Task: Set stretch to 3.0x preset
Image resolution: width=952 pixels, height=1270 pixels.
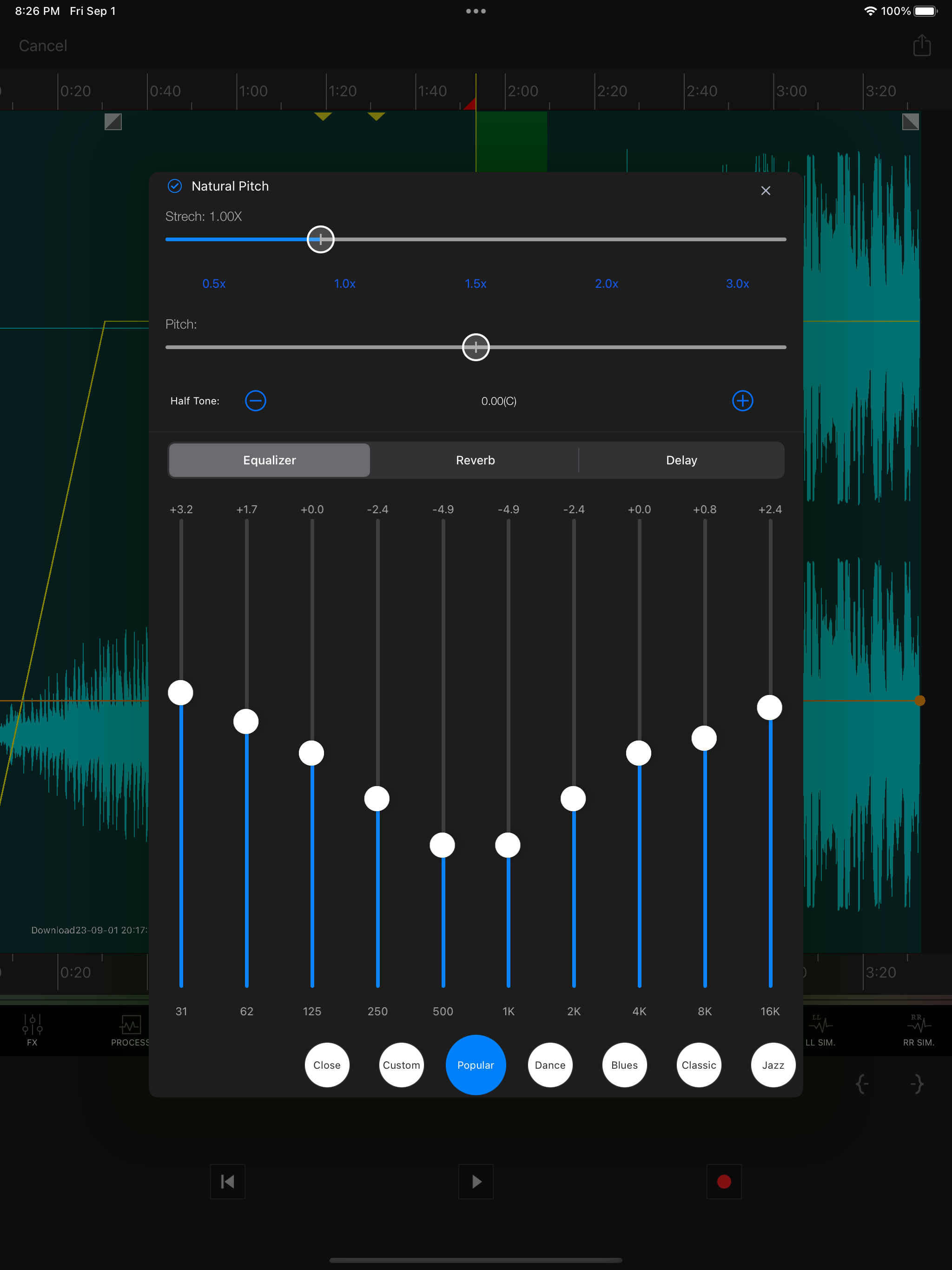Action: click(737, 284)
